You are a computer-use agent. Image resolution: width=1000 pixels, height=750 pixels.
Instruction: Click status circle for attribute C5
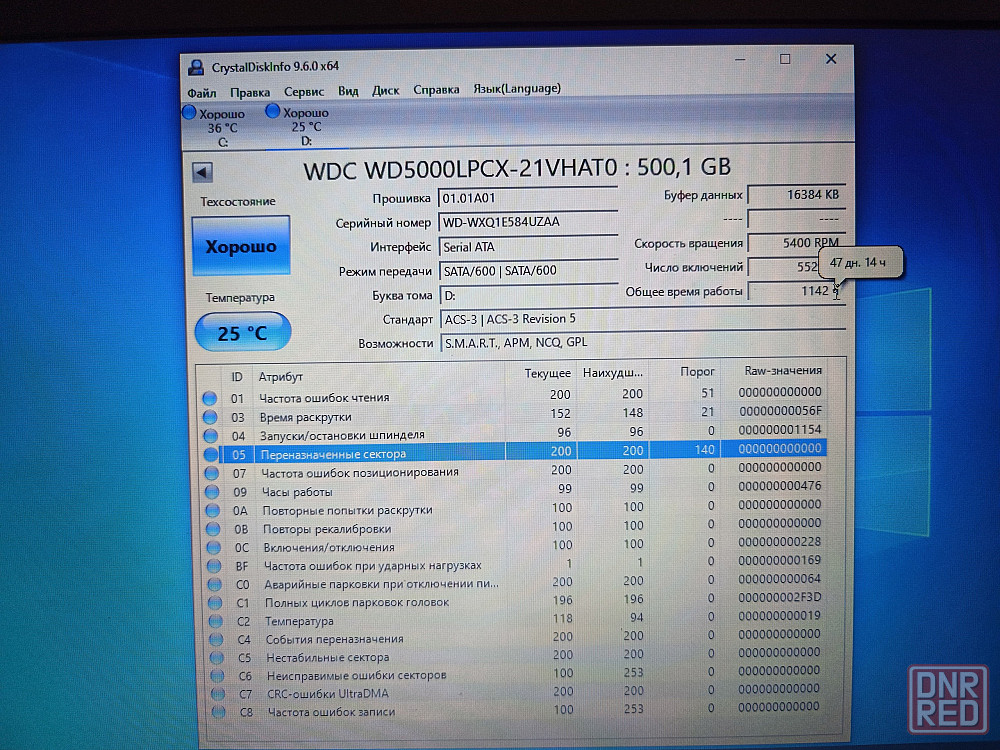point(217,658)
